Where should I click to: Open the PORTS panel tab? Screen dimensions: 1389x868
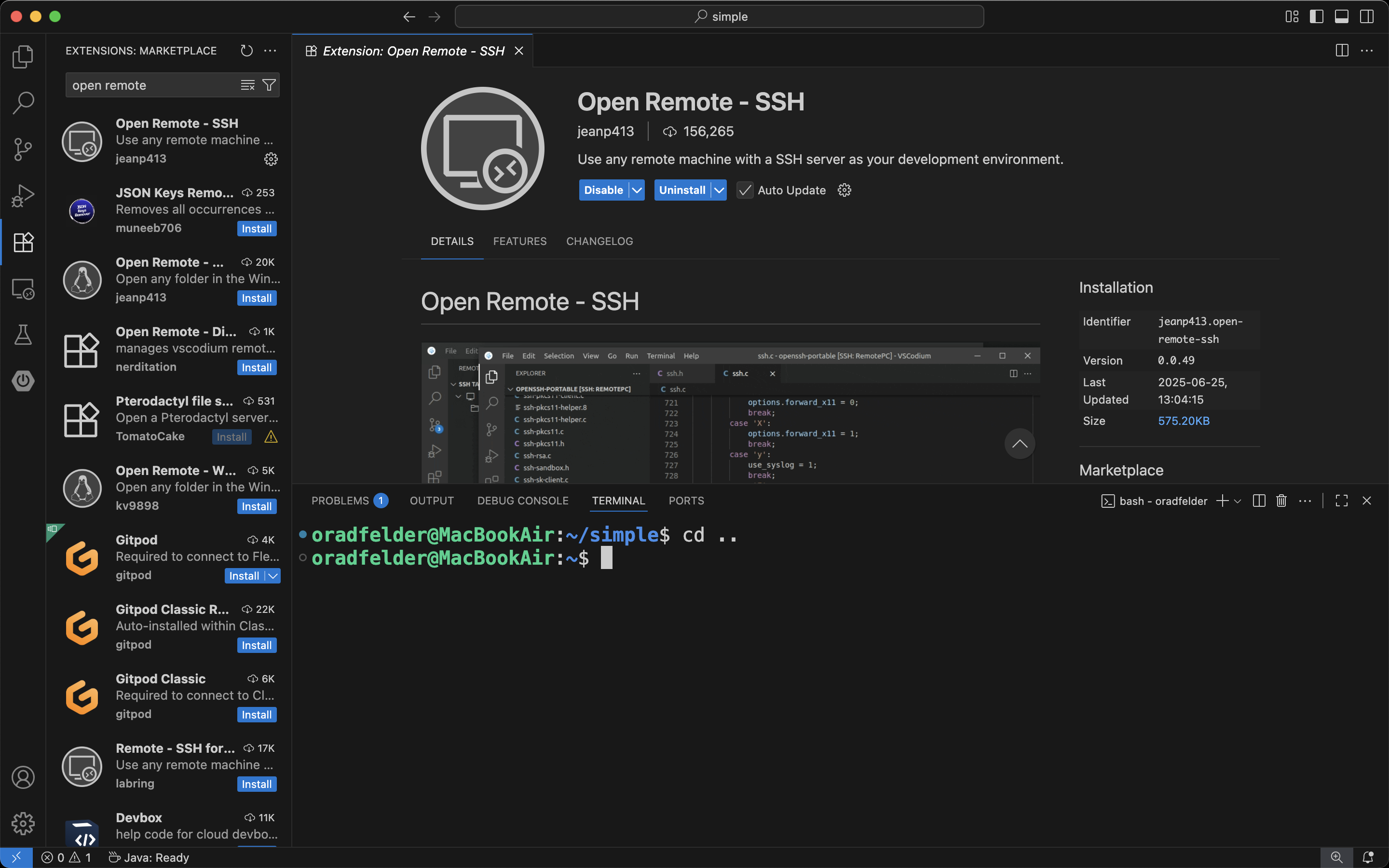coord(686,501)
